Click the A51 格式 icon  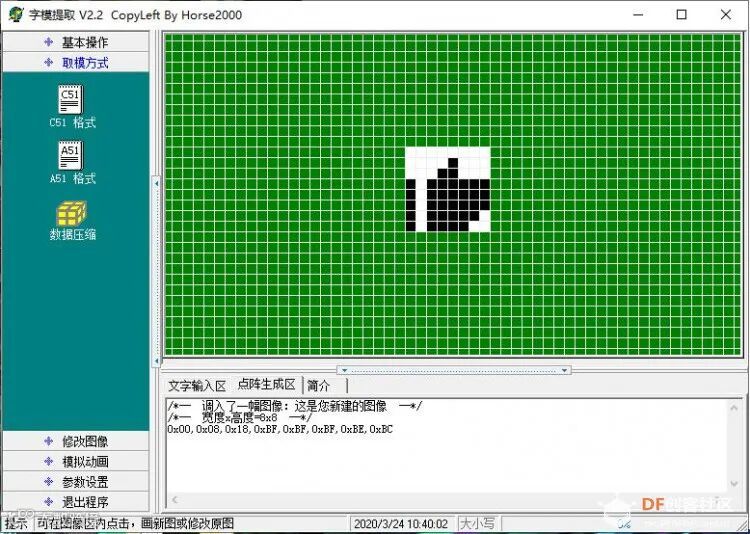pyautogui.click(x=71, y=156)
